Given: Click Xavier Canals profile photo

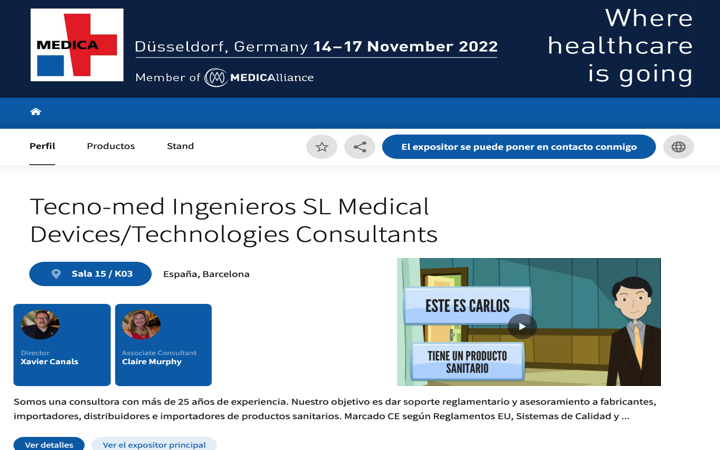Looking at the screenshot, I should click(40, 324).
